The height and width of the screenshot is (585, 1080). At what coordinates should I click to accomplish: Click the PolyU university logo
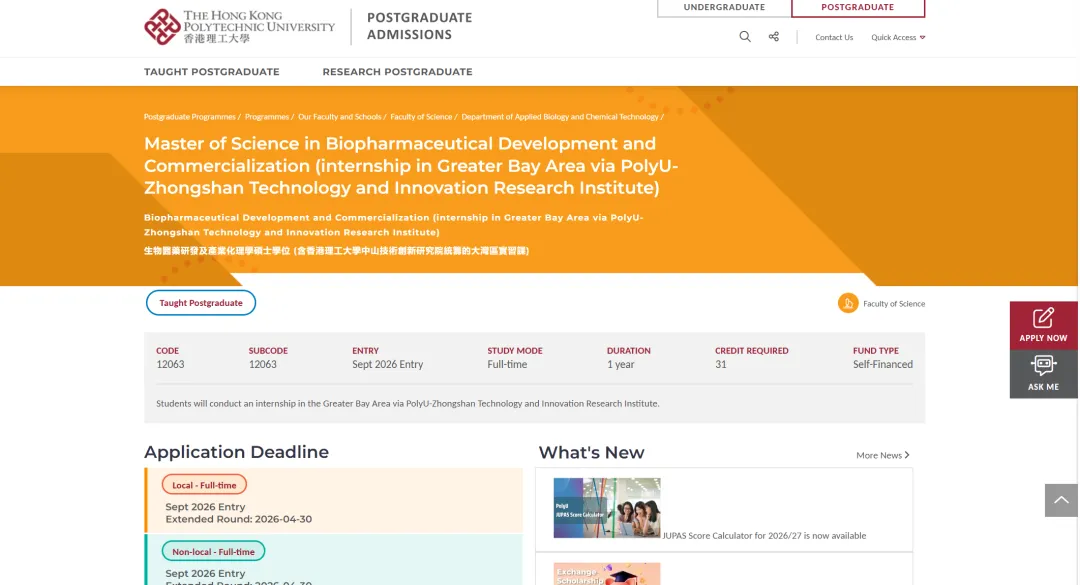click(x=240, y=27)
